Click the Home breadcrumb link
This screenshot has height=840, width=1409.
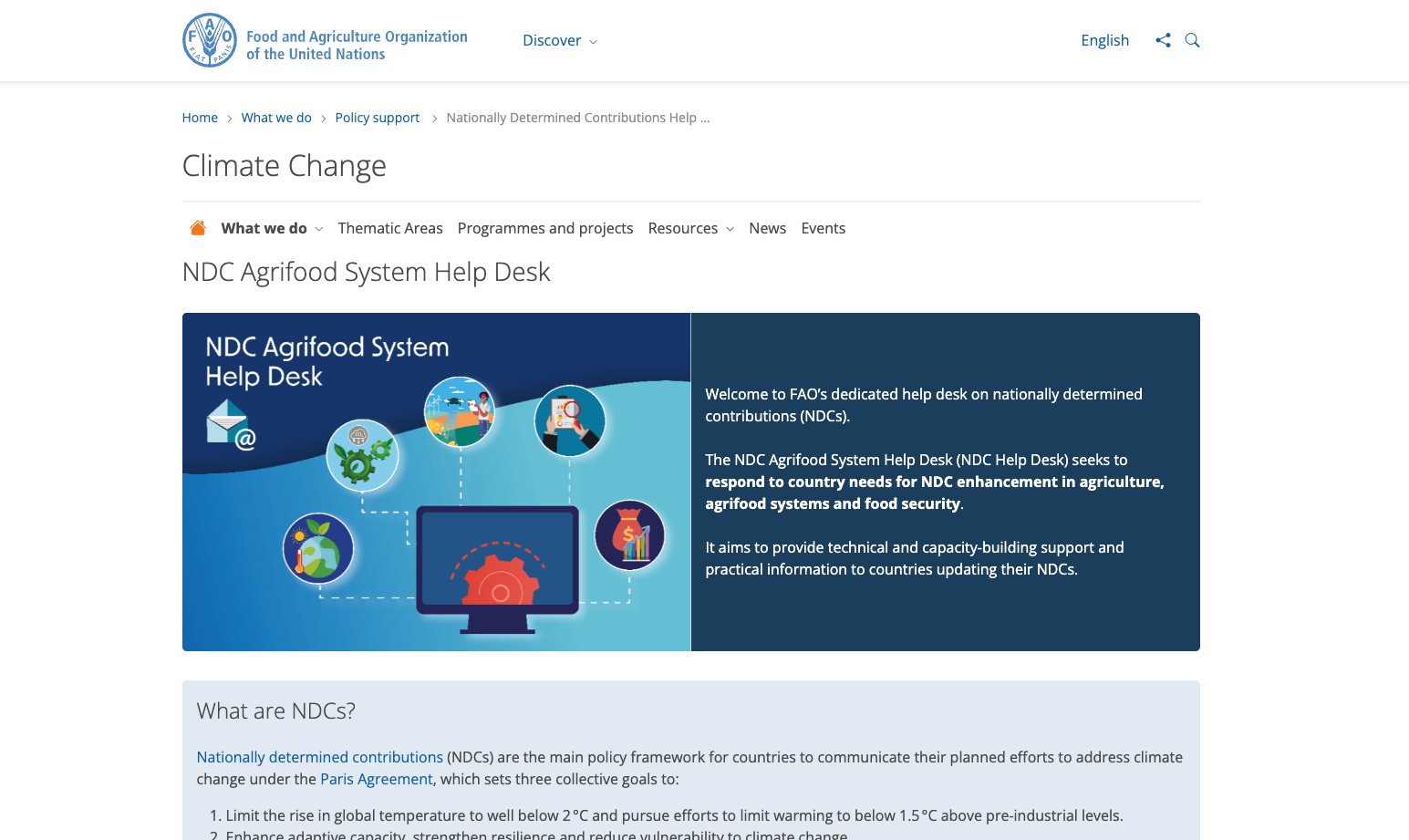point(200,117)
